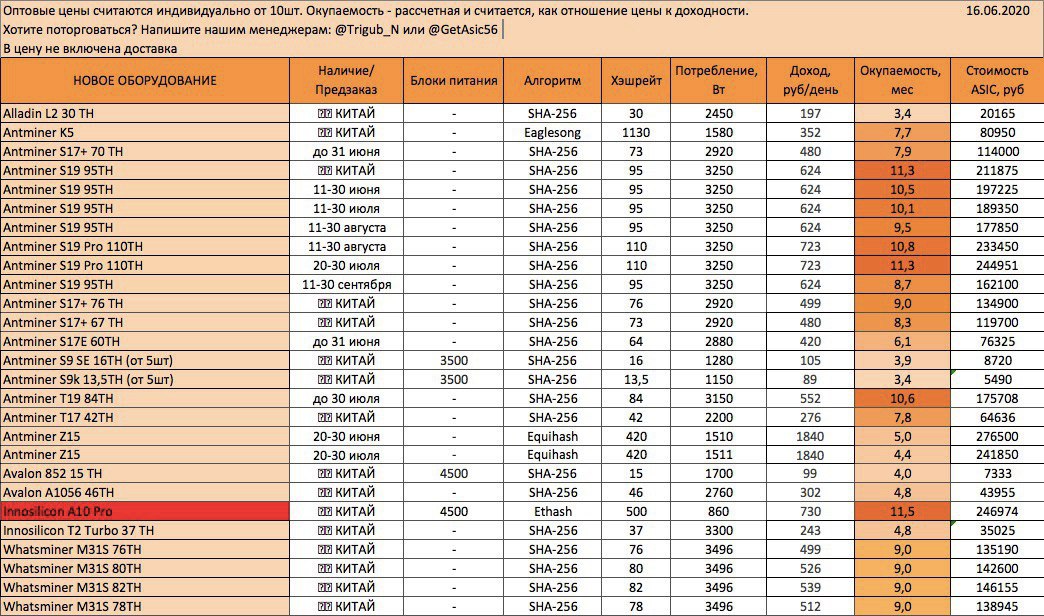
Task: Click the "Доход, руб/день" column header
Action: (810, 81)
